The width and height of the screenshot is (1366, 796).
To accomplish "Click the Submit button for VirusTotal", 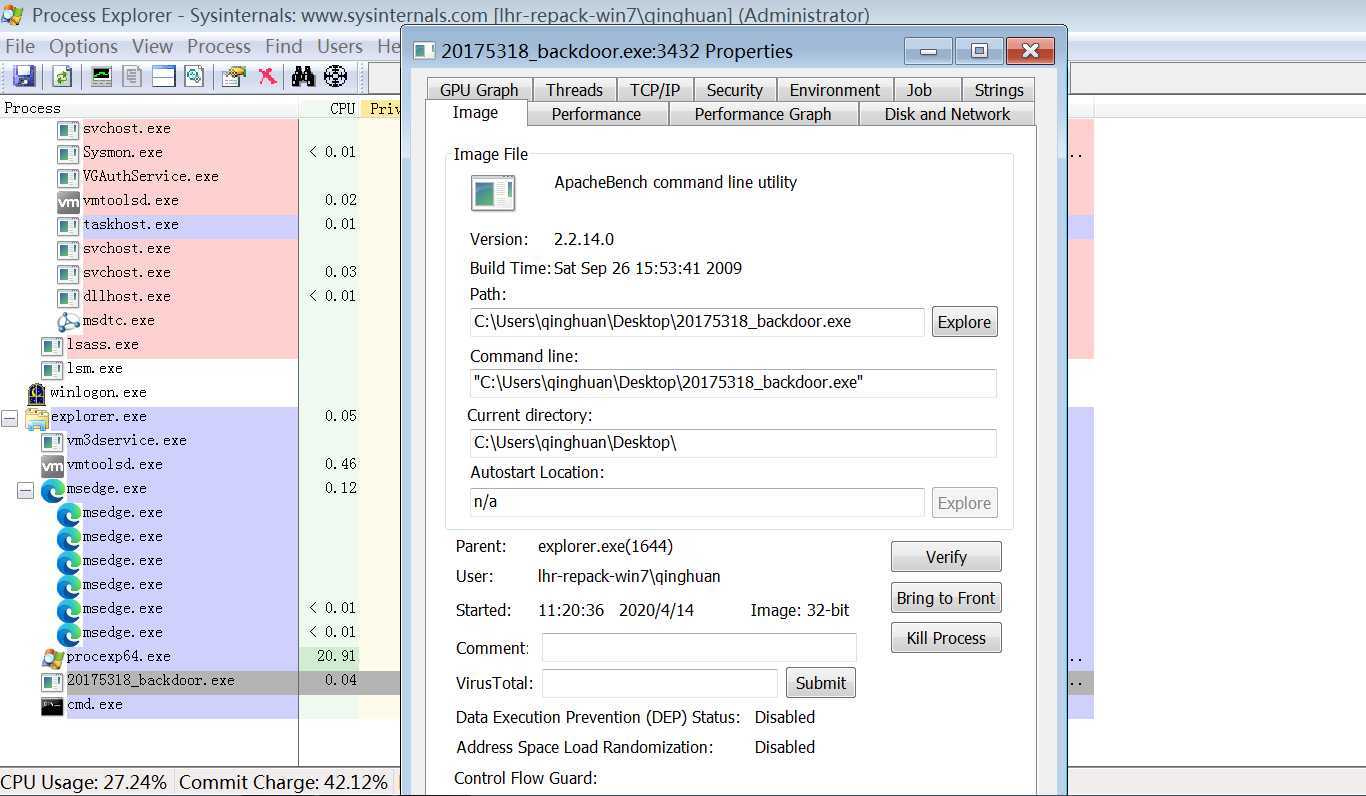I will pos(821,683).
